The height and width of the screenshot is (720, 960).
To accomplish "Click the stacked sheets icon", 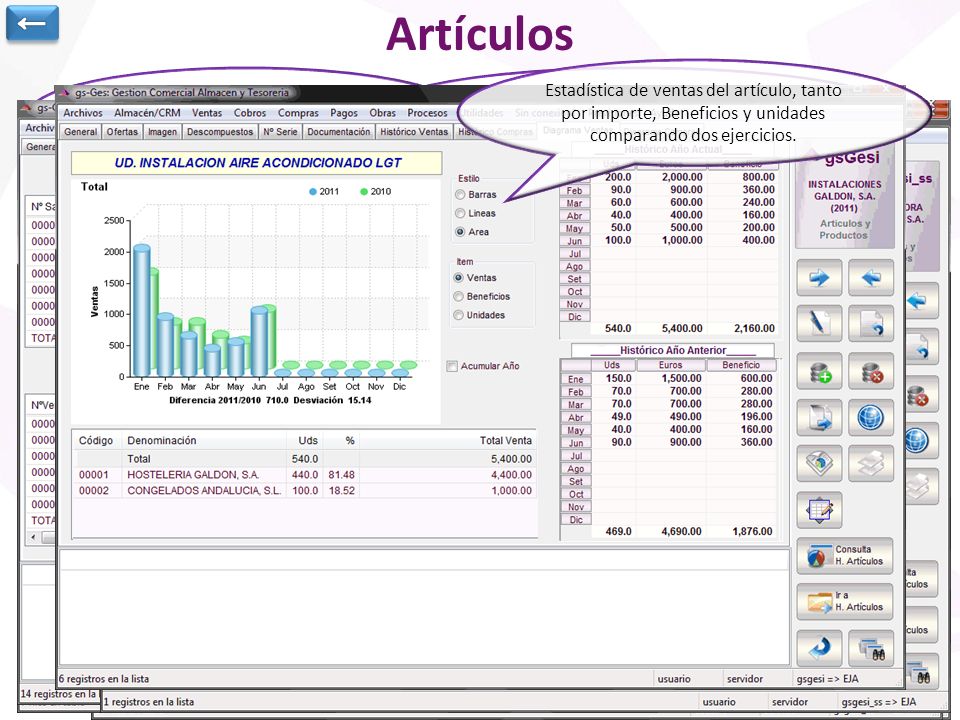I will 871,463.
